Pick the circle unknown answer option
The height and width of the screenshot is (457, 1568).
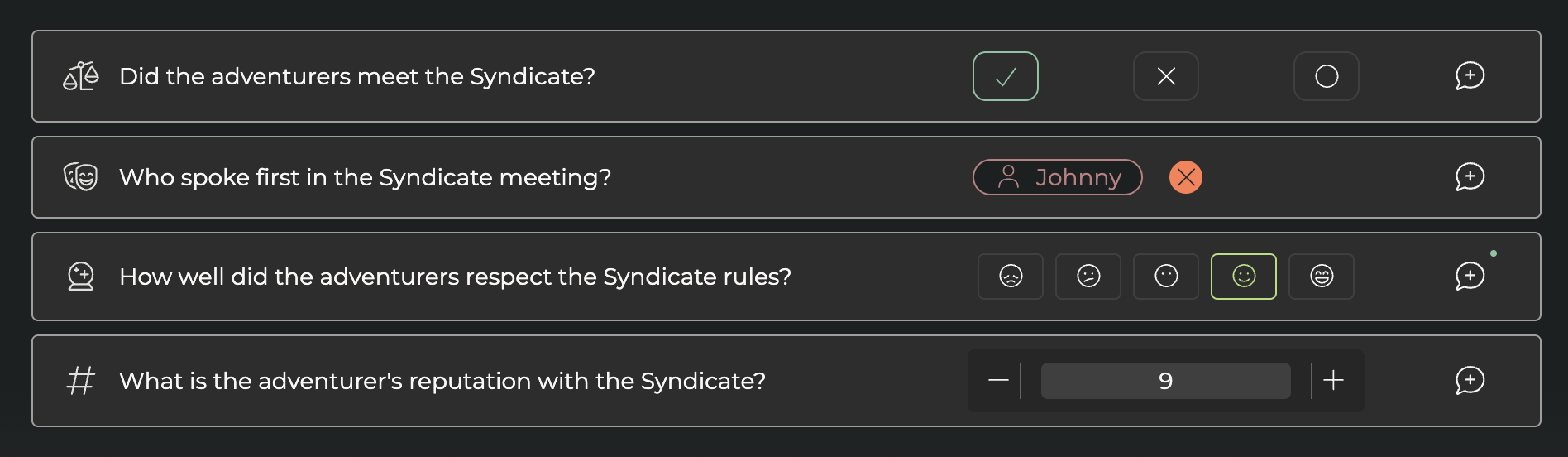pyautogui.click(x=1326, y=76)
